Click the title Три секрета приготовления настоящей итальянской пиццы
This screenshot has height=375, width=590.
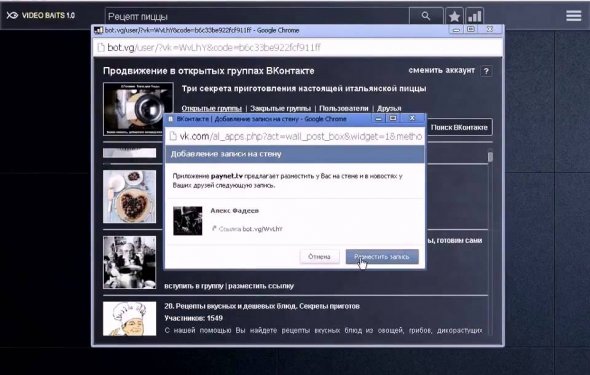[304, 89]
